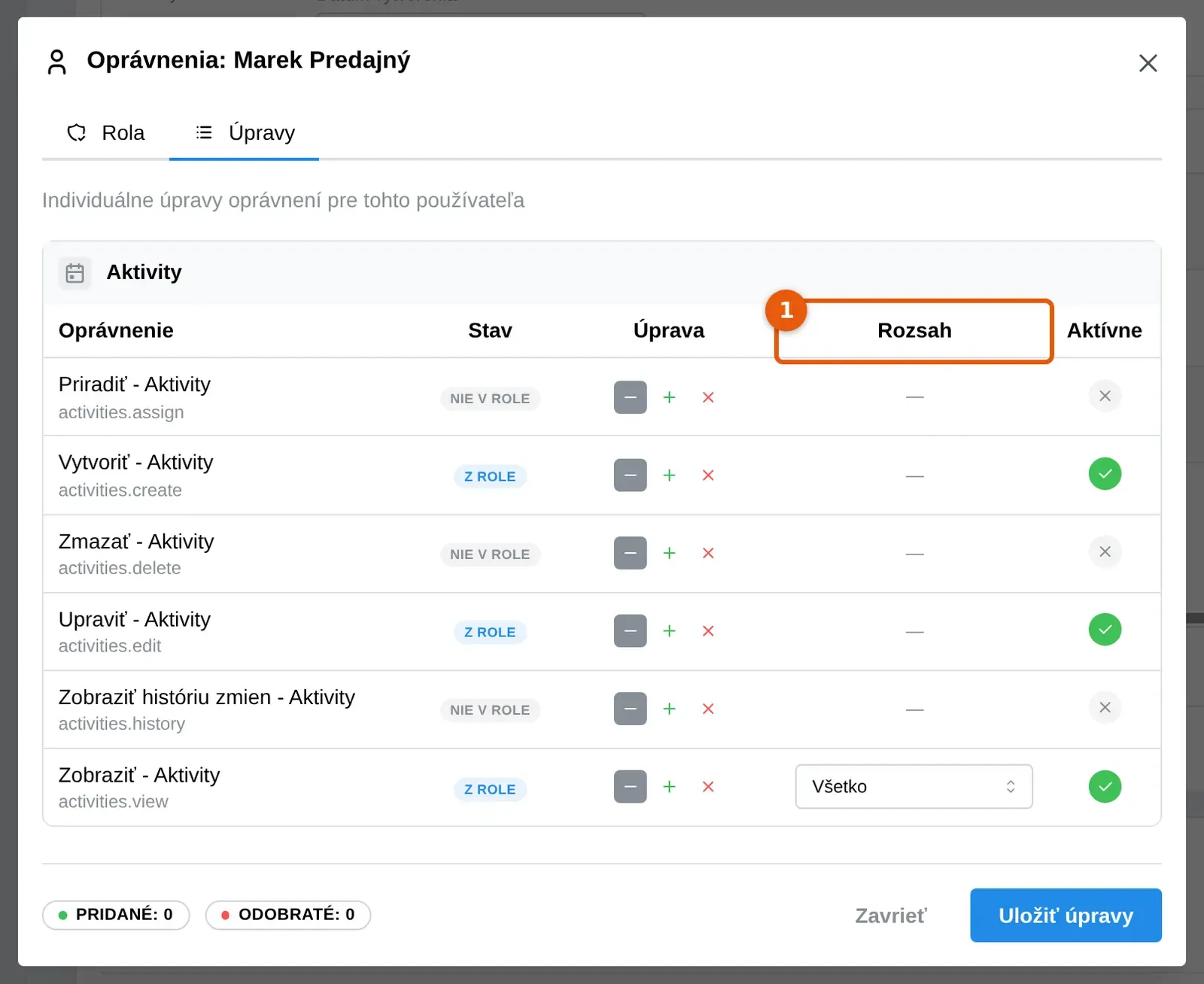Click the calendar icon beside Aktivity heading
1204x984 pixels.
pos(75,272)
